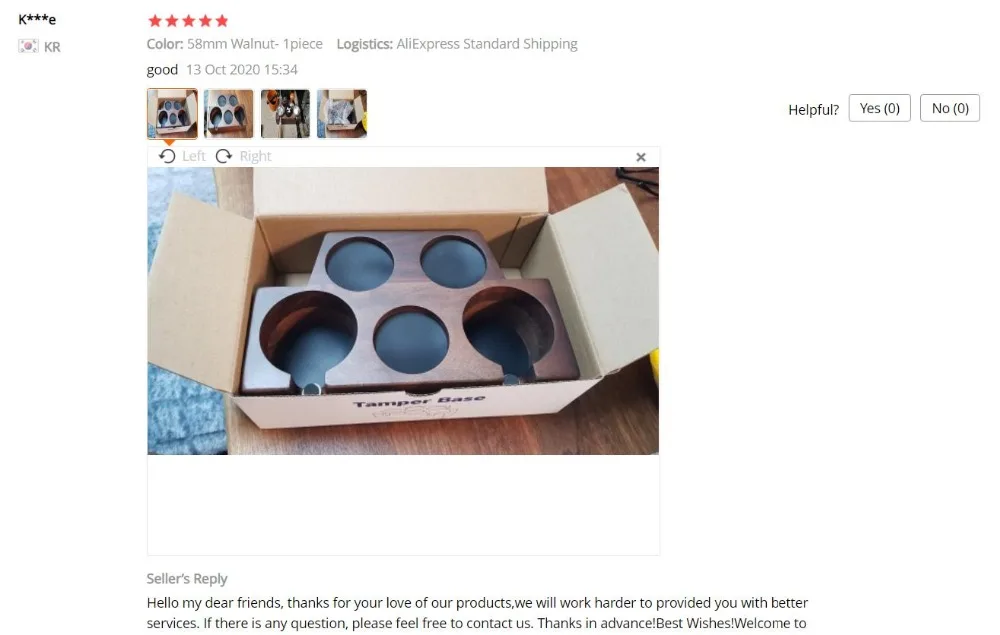Click the Seller's Reply heading
The width and height of the screenshot is (1000, 635).
tap(187, 579)
